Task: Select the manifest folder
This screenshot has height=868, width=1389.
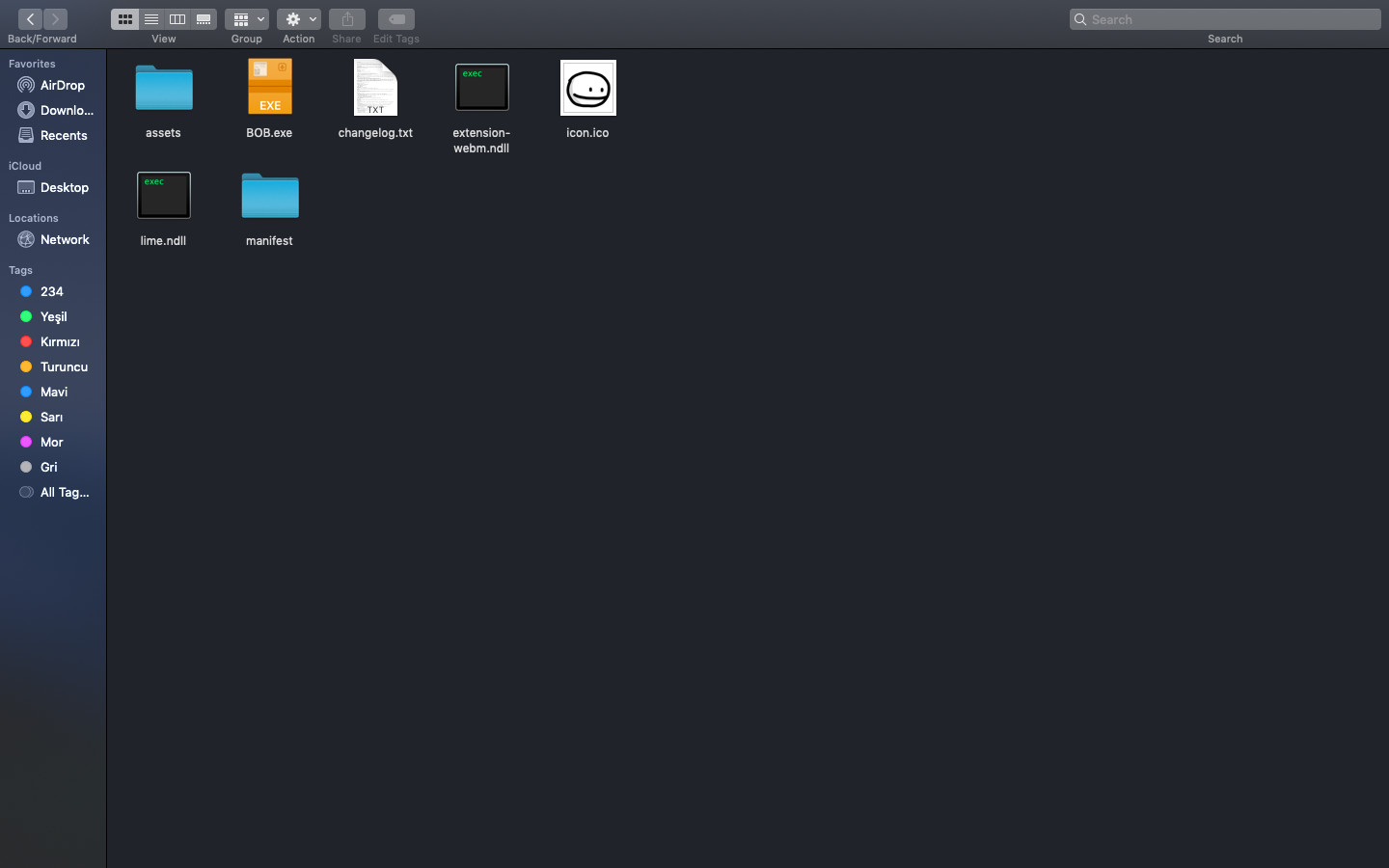Action: coord(270,197)
